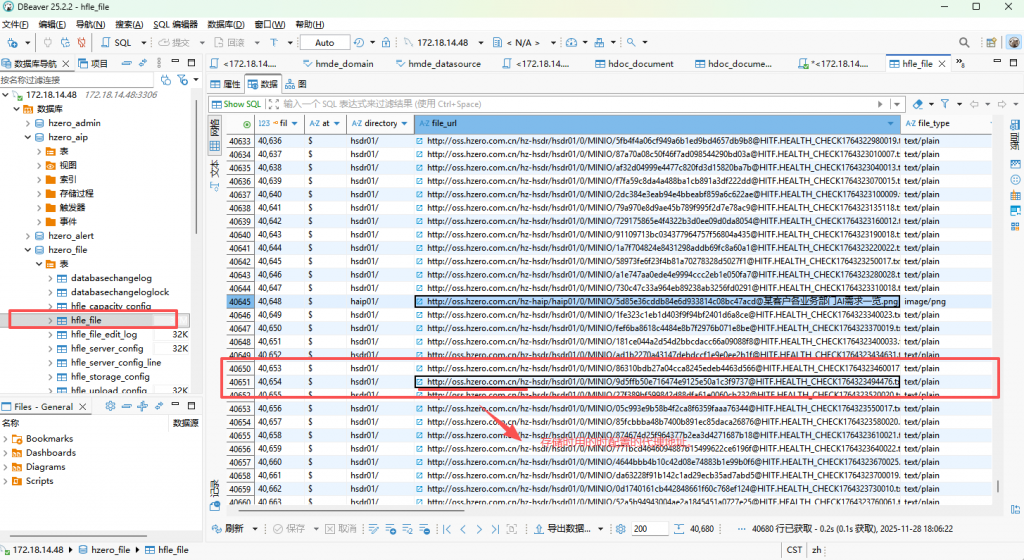Collapse the hzero_aip database node
Image resolution: width=1024 pixels, height=560 pixels.
[x=27, y=137]
